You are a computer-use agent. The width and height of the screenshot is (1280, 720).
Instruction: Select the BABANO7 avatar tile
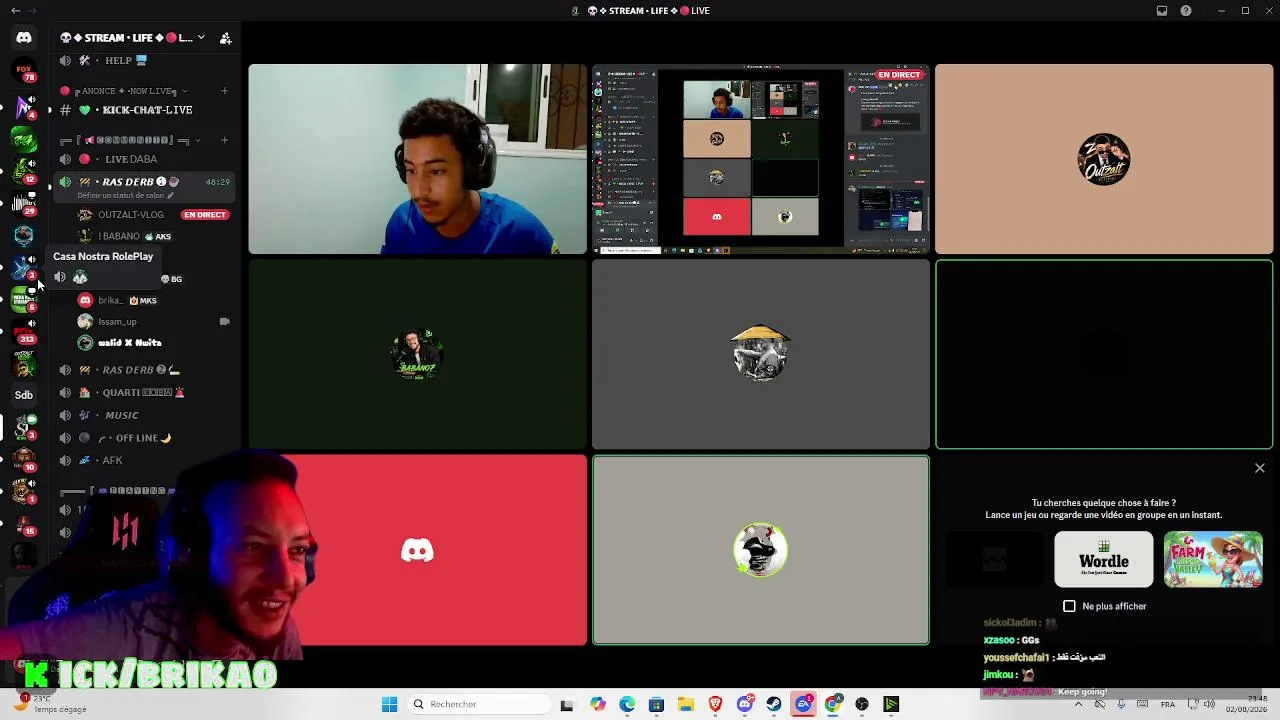point(417,354)
